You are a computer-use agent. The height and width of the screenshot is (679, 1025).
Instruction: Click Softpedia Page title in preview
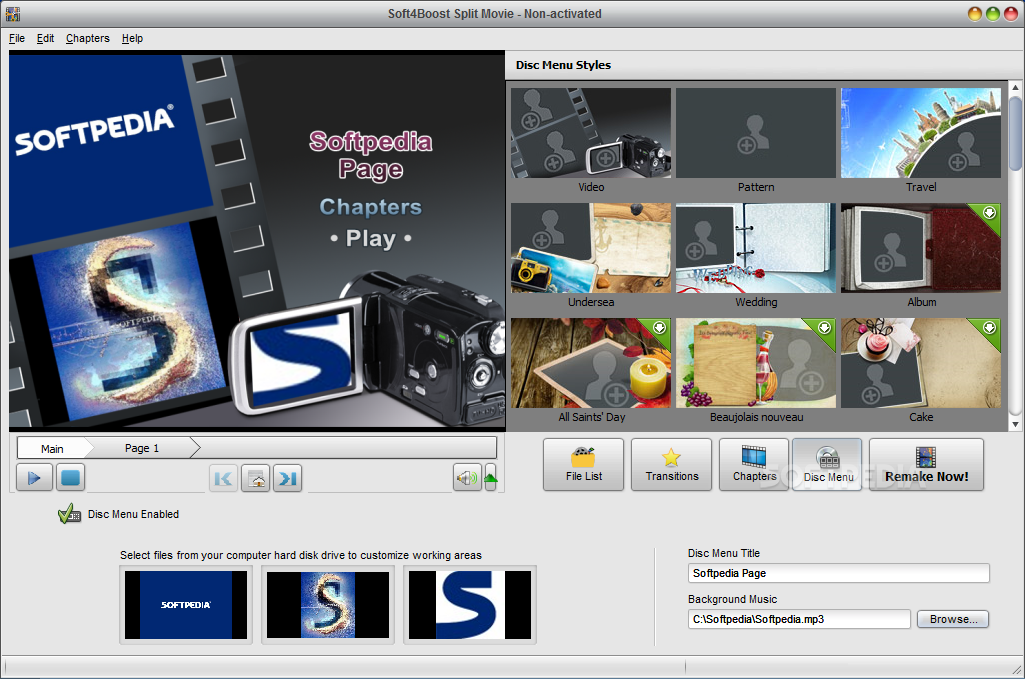[x=371, y=155]
